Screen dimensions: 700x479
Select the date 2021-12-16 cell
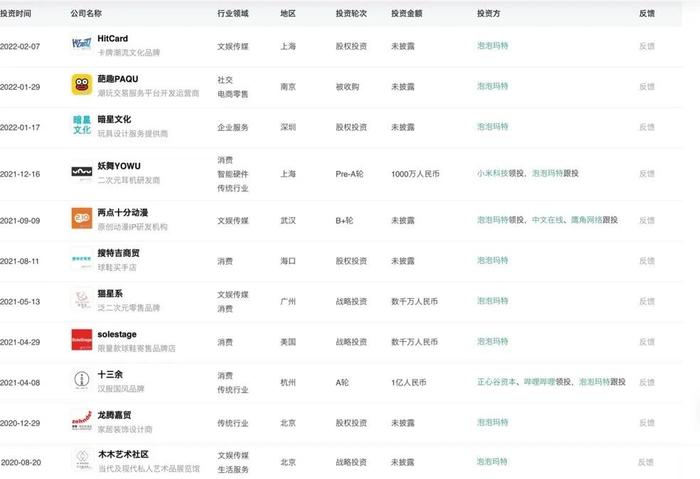pos(20,174)
